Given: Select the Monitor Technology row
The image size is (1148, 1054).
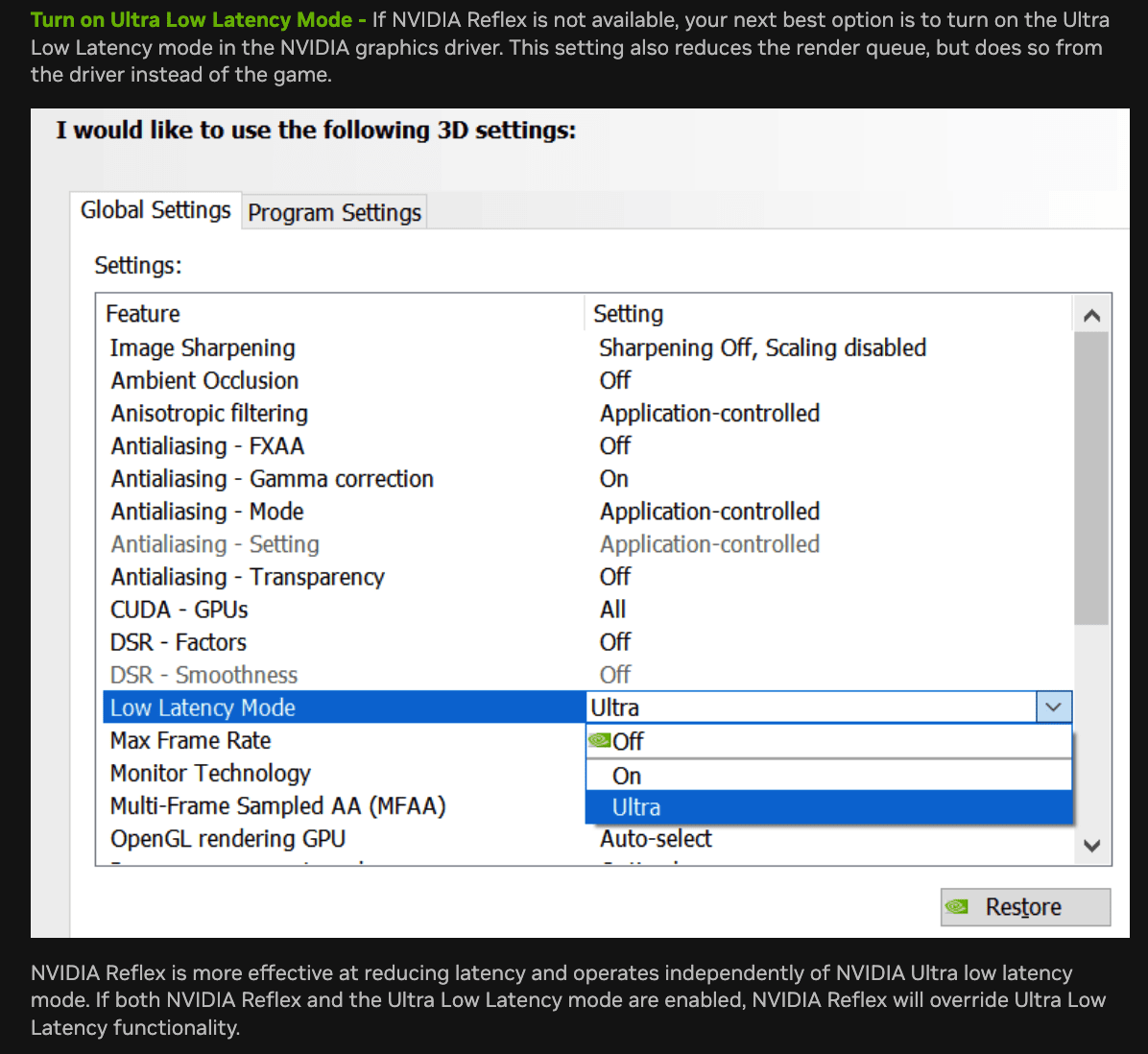Looking at the screenshot, I should pyautogui.click(x=210, y=773).
